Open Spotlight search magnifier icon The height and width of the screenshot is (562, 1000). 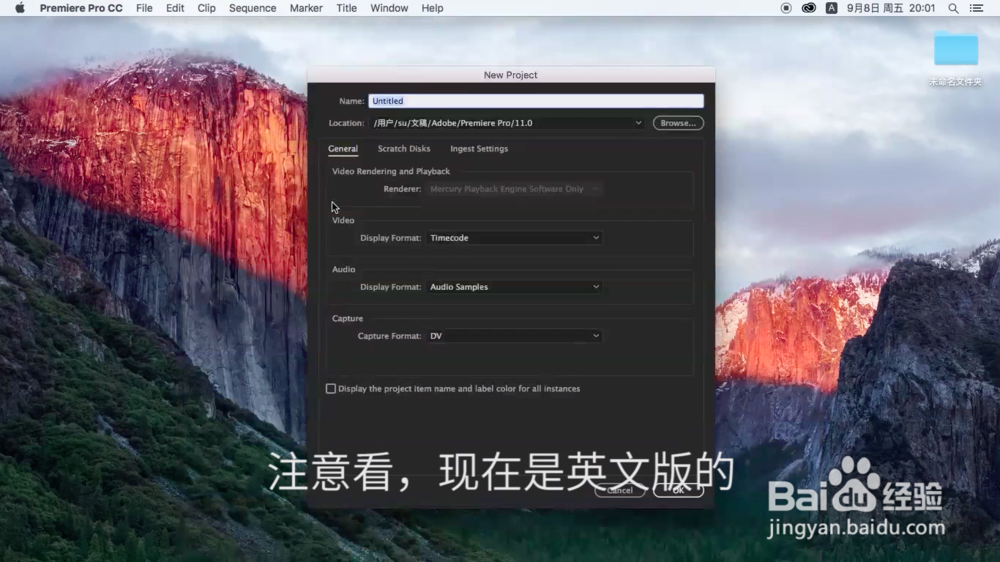coord(953,8)
